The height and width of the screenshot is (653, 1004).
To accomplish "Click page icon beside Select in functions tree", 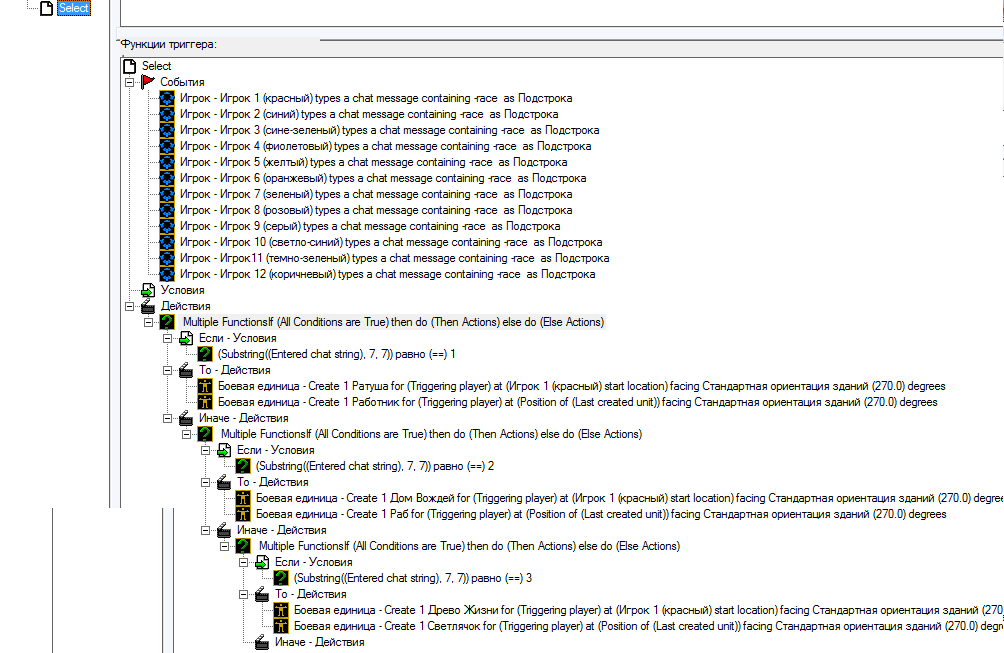I will coord(129,66).
